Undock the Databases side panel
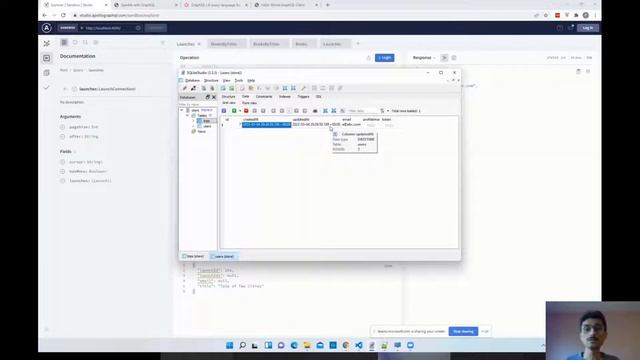The height and width of the screenshot is (360, 640). pyautogui.click(x=207, y=97)
